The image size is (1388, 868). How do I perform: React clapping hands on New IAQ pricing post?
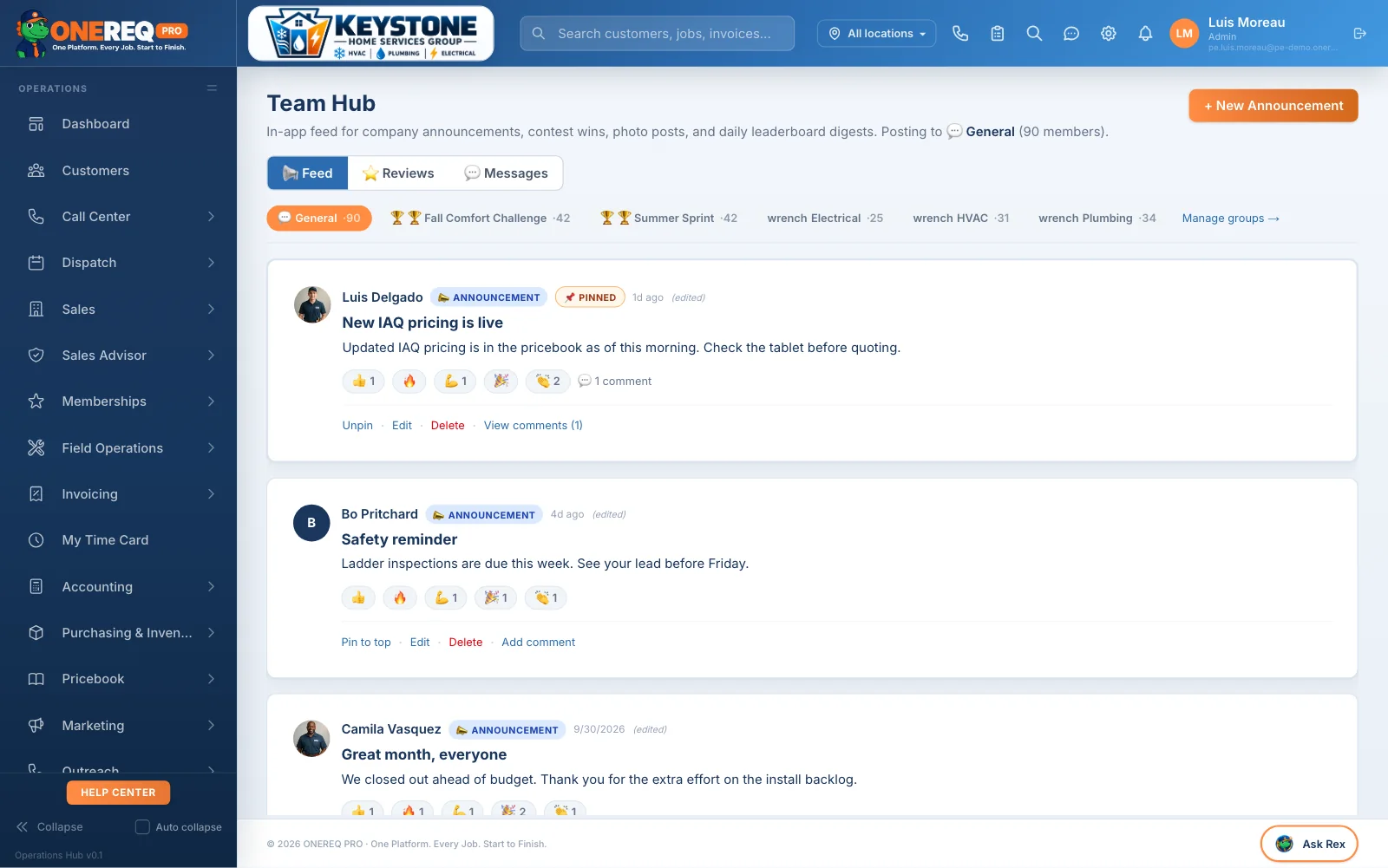[547, 381]
